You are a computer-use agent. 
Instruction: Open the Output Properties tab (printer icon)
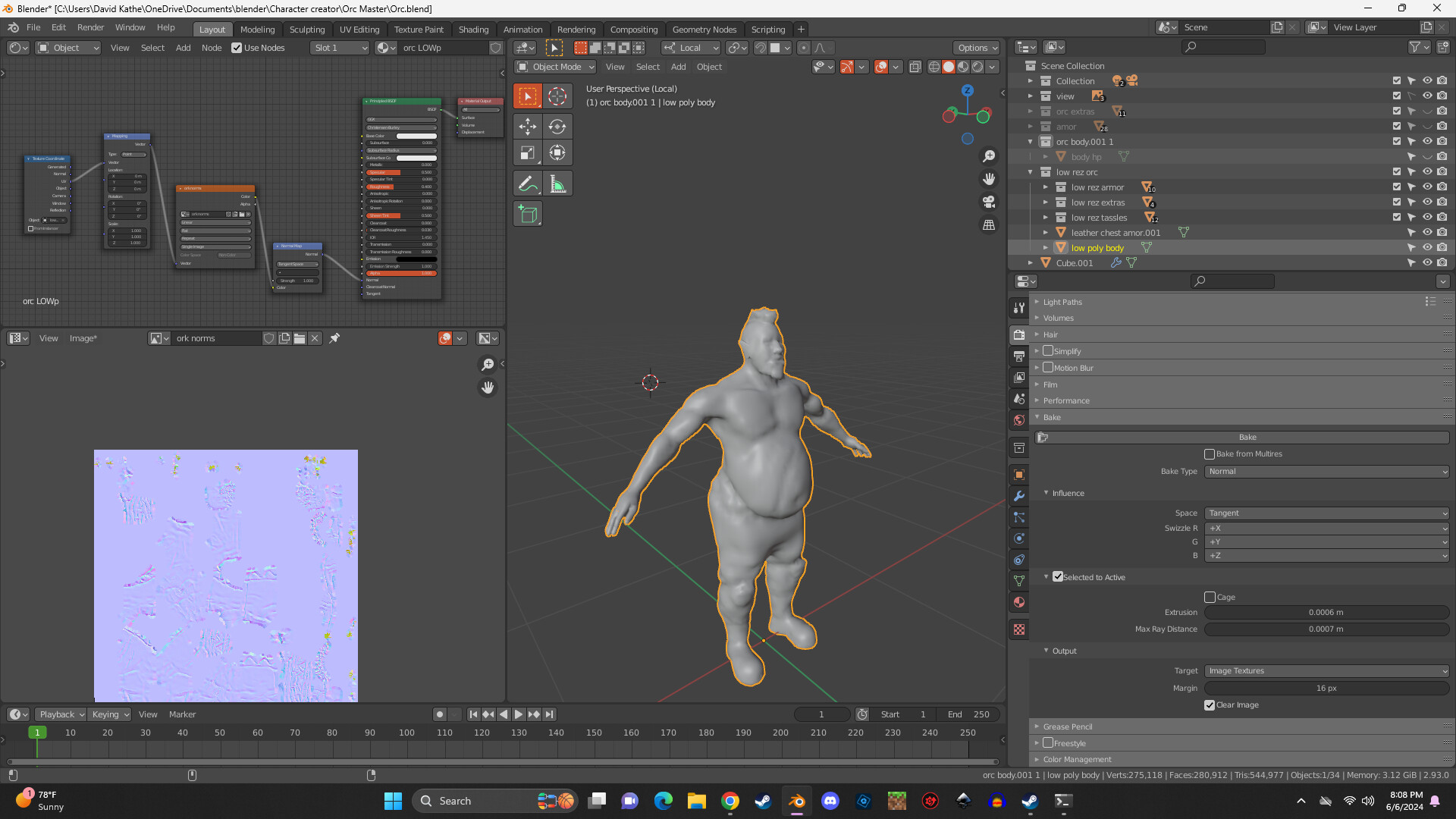[x=1018, y=355]
